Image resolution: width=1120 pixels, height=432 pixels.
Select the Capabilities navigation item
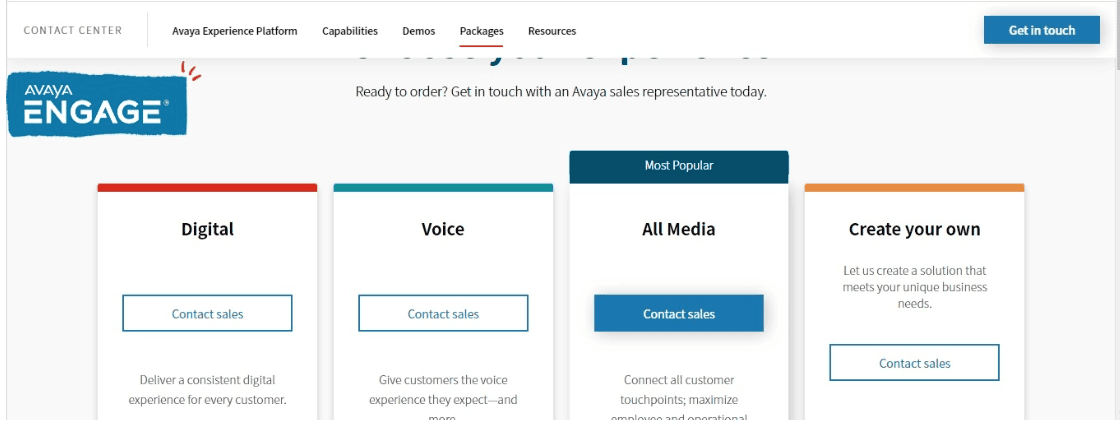pyautogui.click(x=350, y=31)
